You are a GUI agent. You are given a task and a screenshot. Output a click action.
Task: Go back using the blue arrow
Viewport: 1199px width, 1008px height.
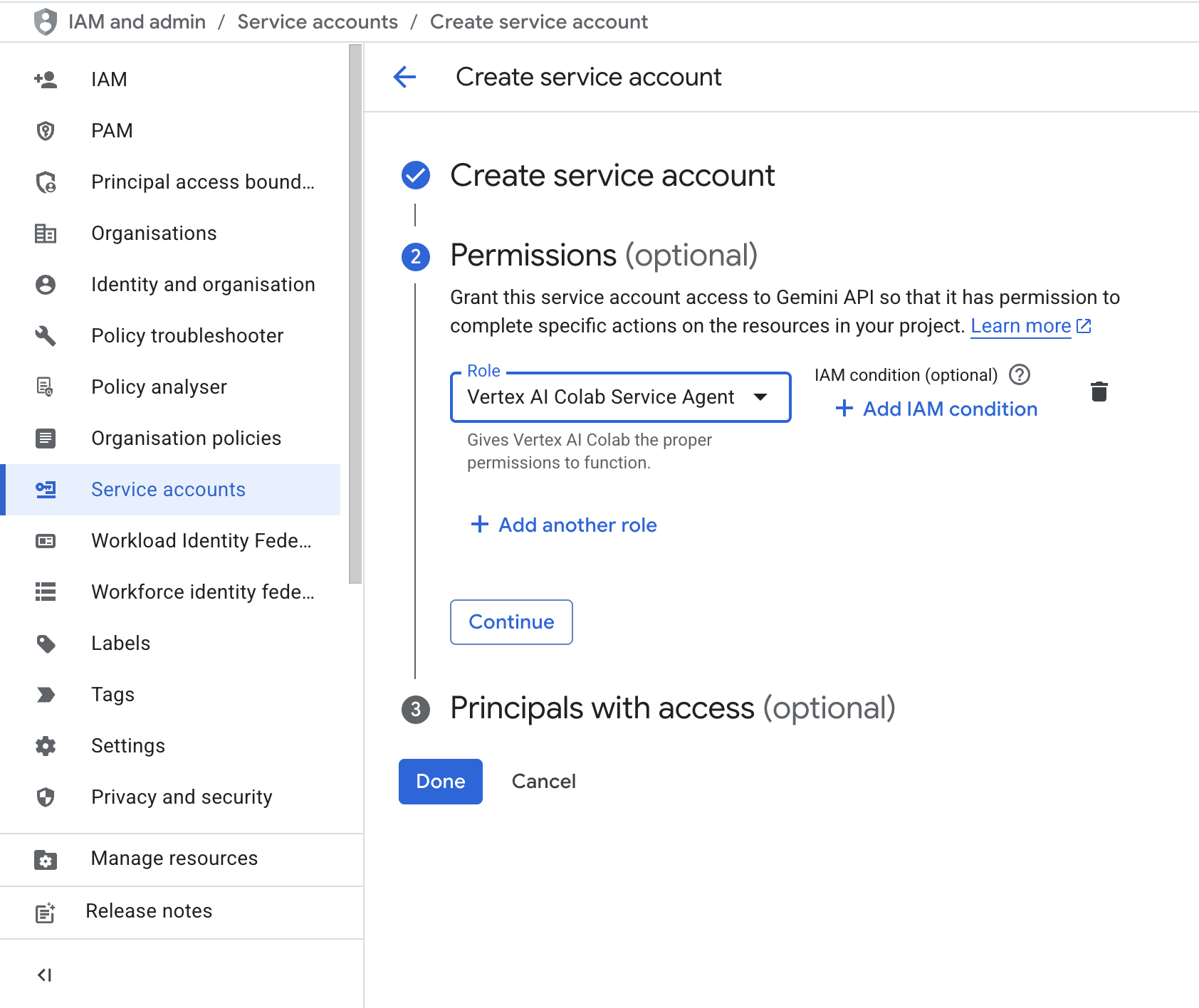tap(404, 77)
